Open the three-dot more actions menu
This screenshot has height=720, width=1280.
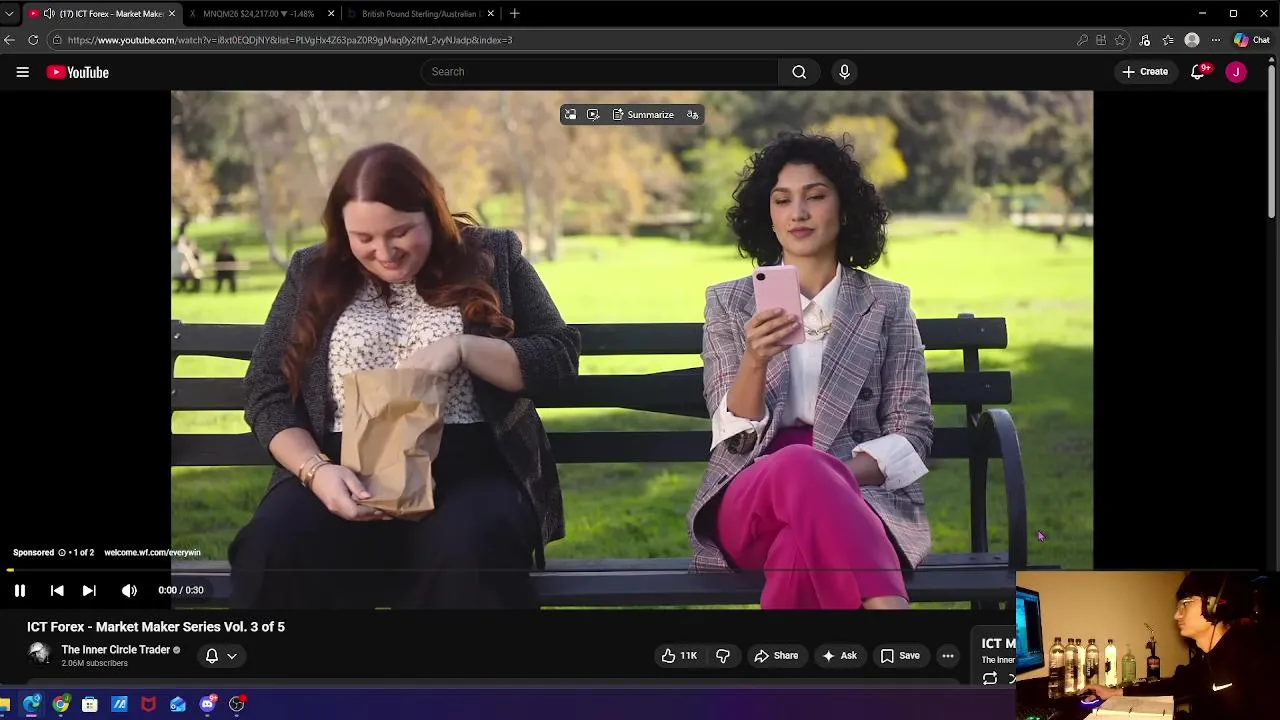click(x=948, y=656)
